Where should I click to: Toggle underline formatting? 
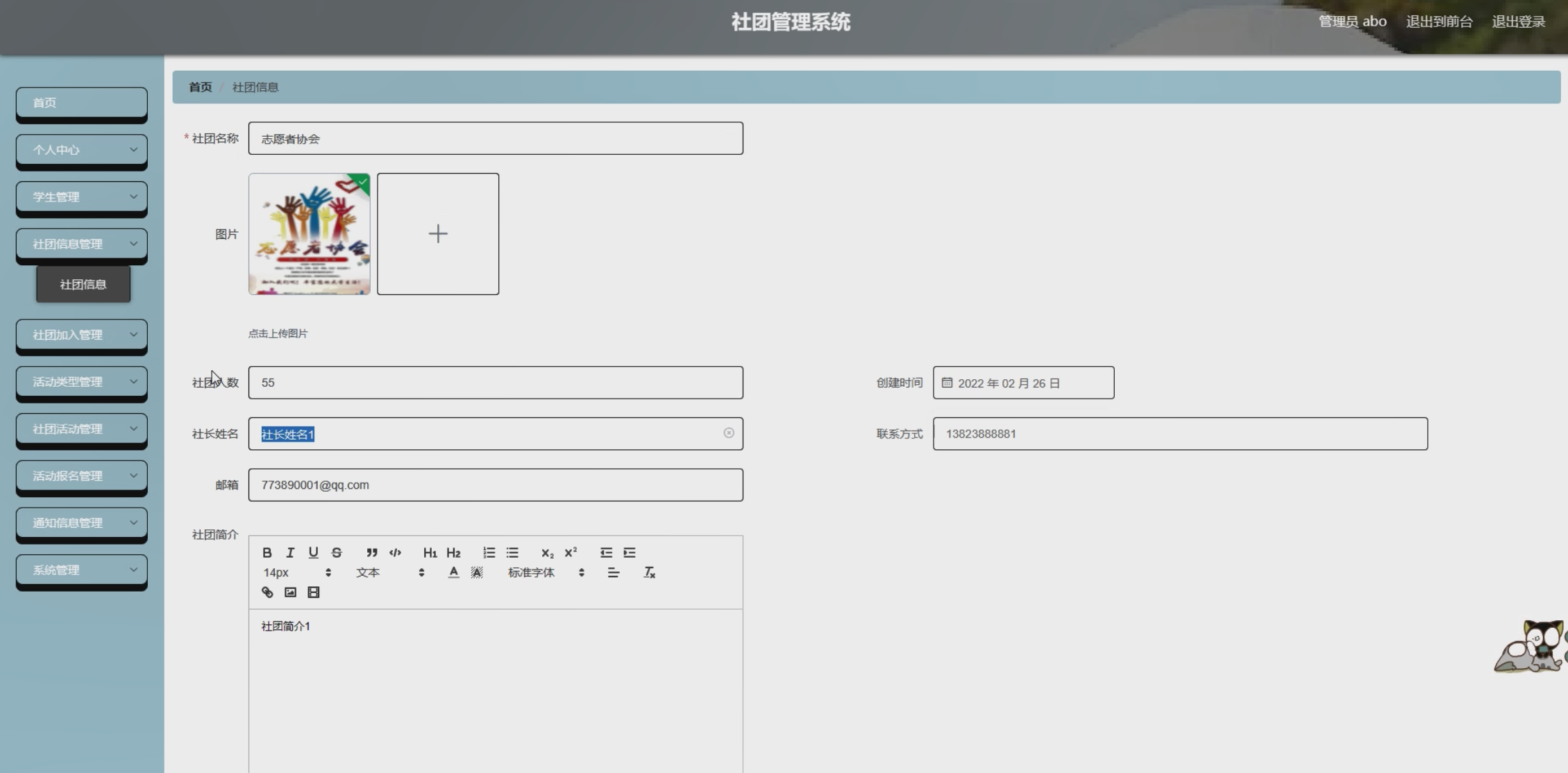click(314, 553)
